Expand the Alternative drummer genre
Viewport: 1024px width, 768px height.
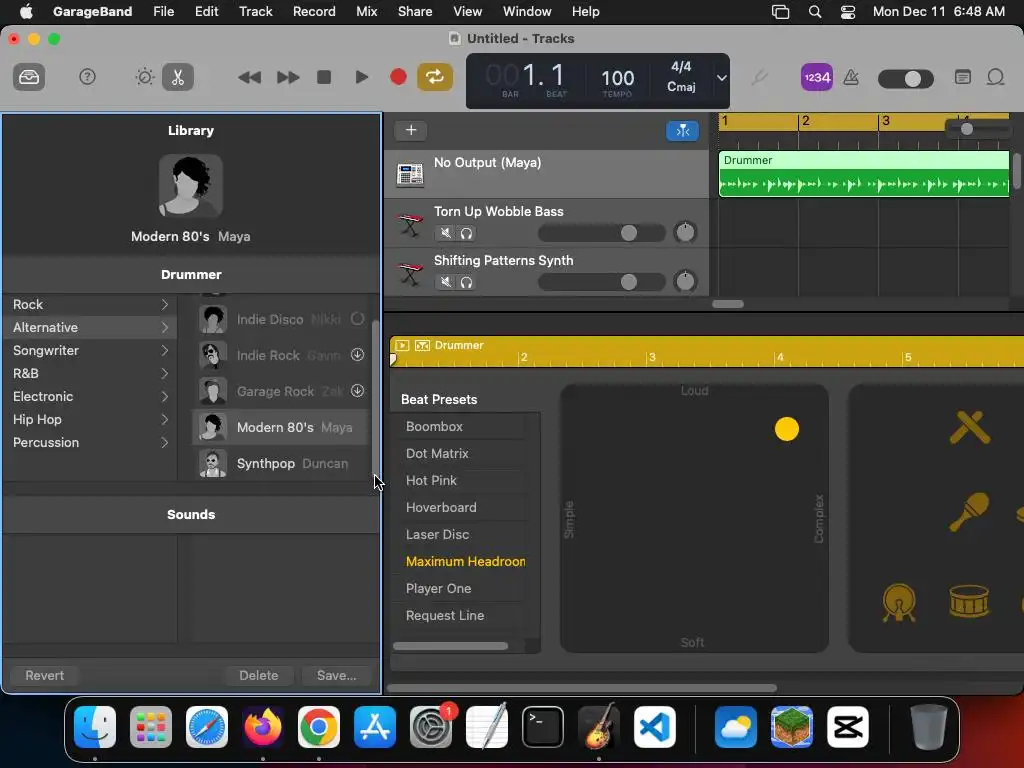pyautogui.click(x=165, y=327)
